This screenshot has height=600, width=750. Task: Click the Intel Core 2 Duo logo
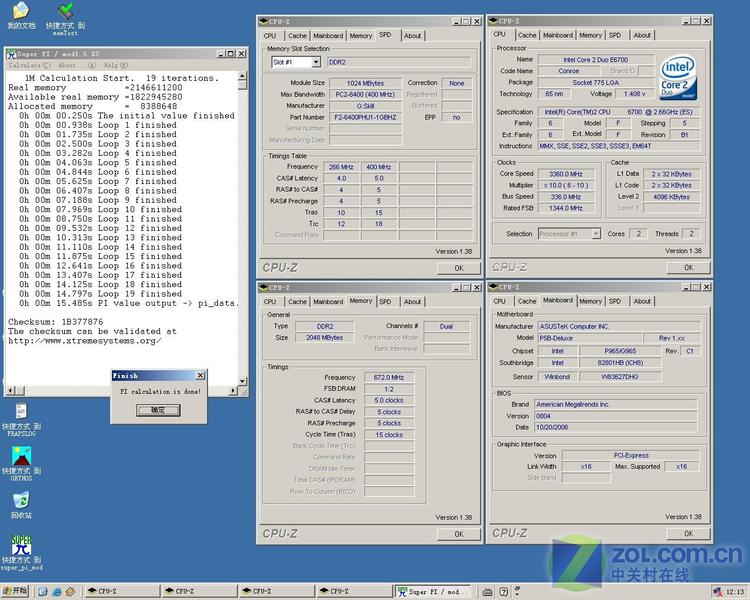pyautogui.click(x=678, y=78)
